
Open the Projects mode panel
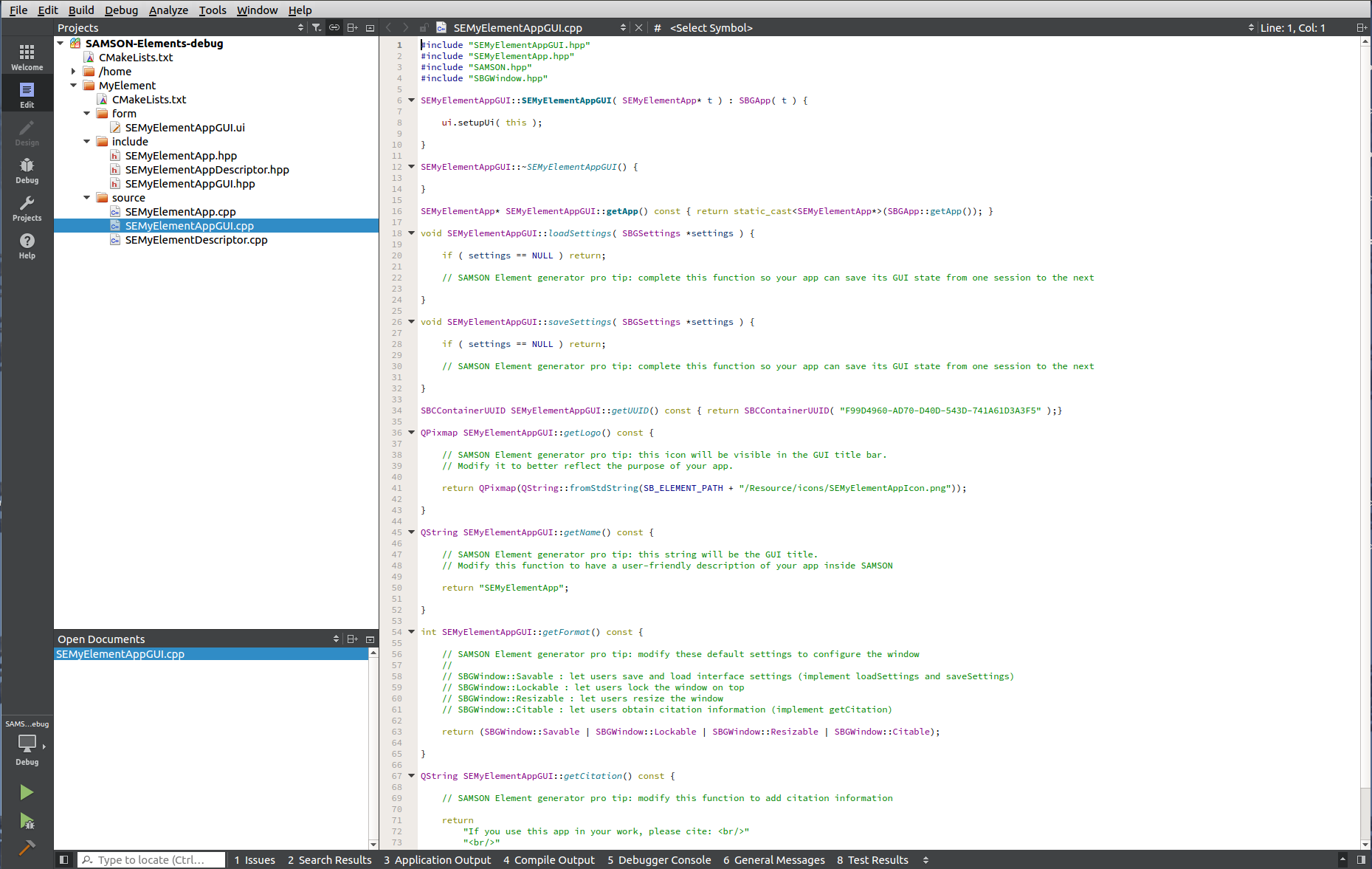click(27, 208)
